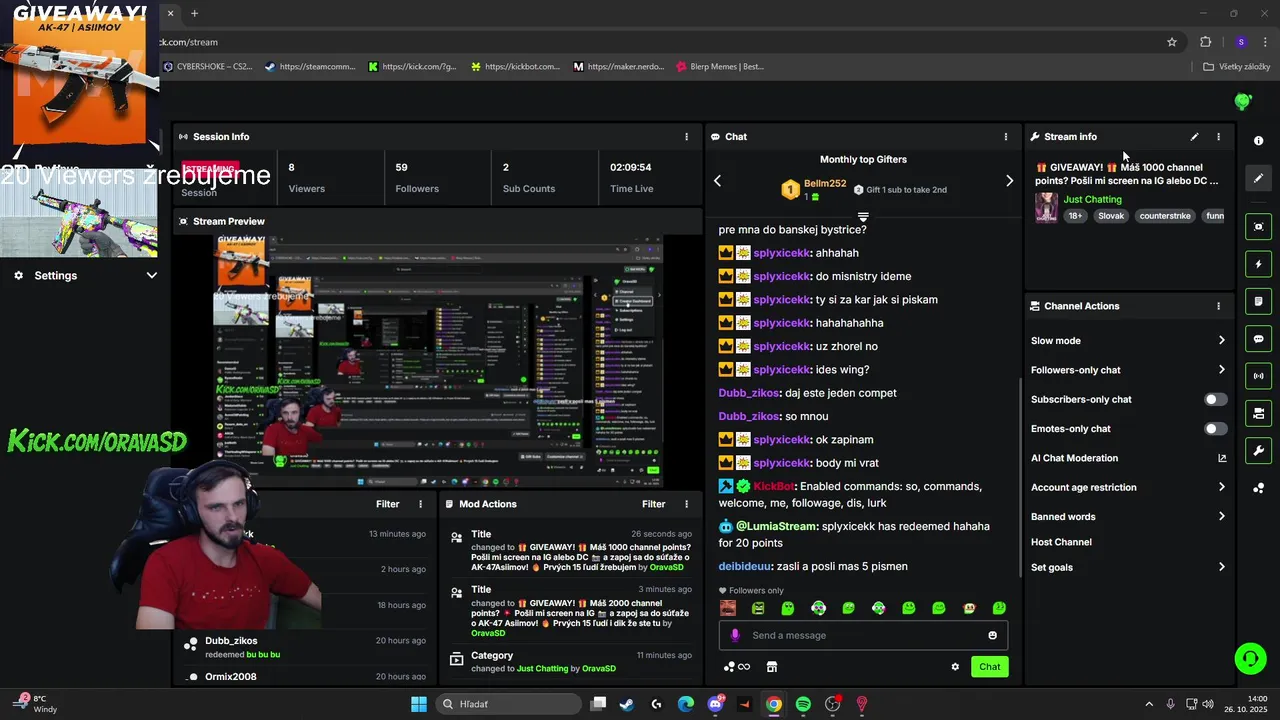Select the pencil edit icon in right sidebar
Image resolution: width=1280 pixels, height=720 pixels.
pyautogui.click(x=1258, y=178)
